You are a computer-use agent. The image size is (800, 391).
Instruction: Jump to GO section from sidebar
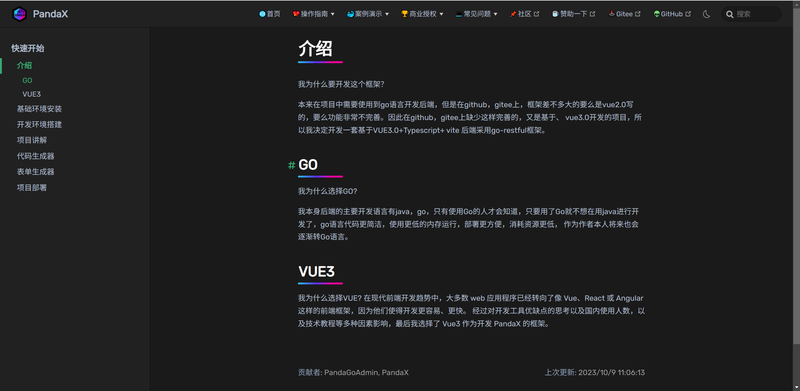click(x=27, y=81)
